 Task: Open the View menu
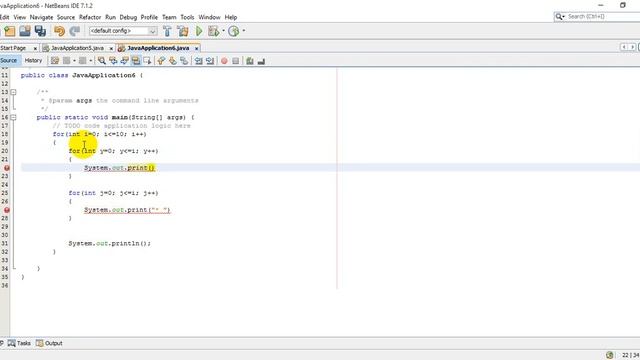tap(20, 17)
